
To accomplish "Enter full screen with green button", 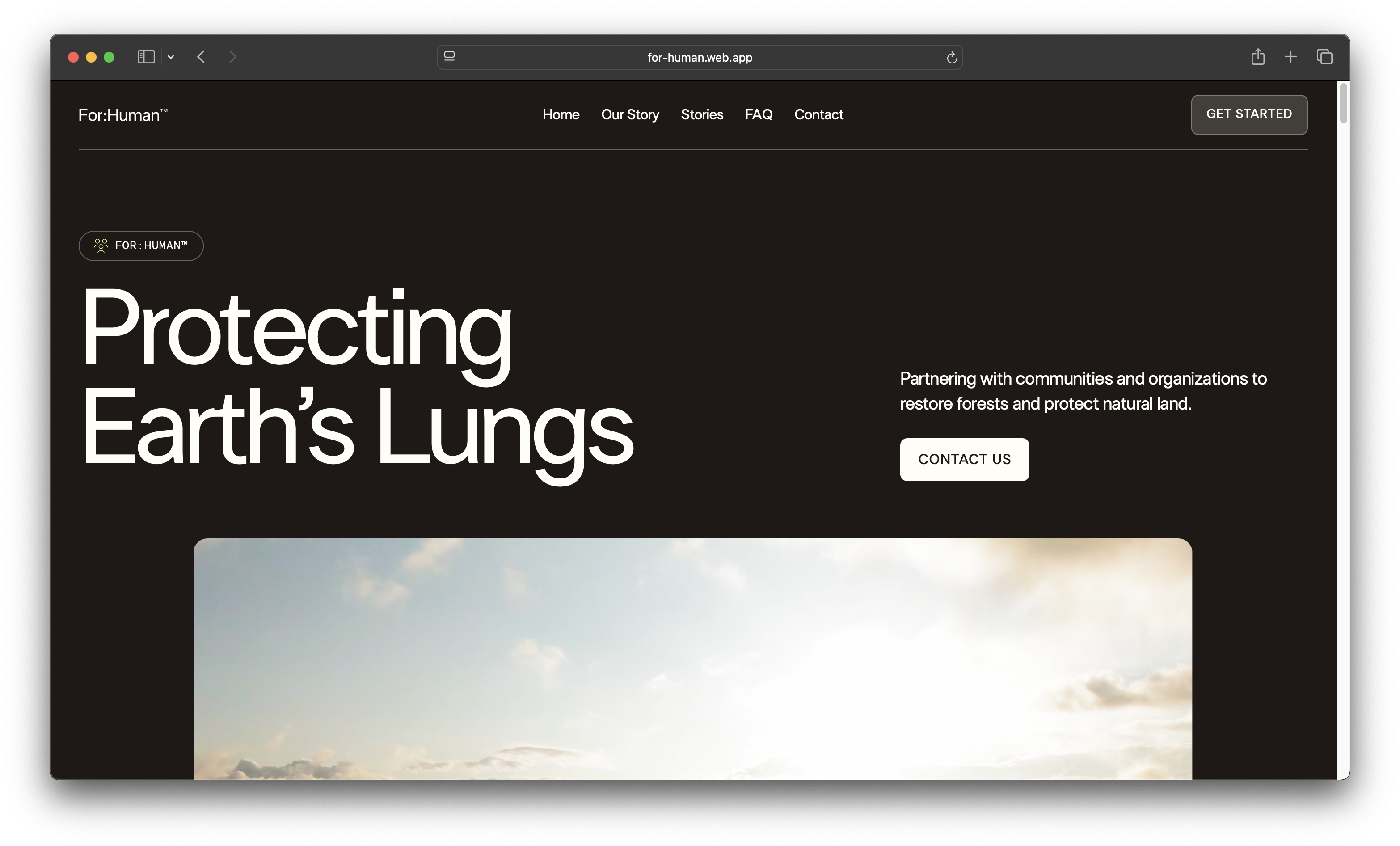I will (109, 57).
